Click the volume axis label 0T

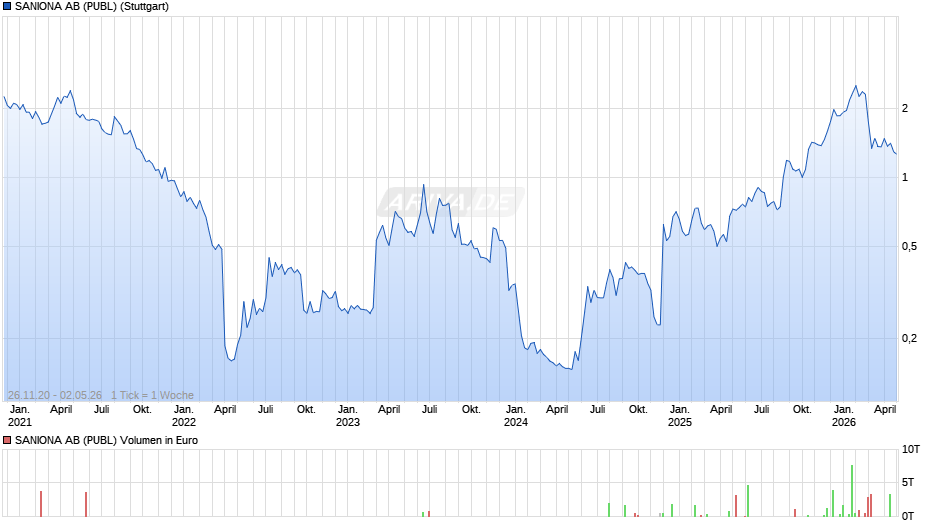(x=908, y=516)
